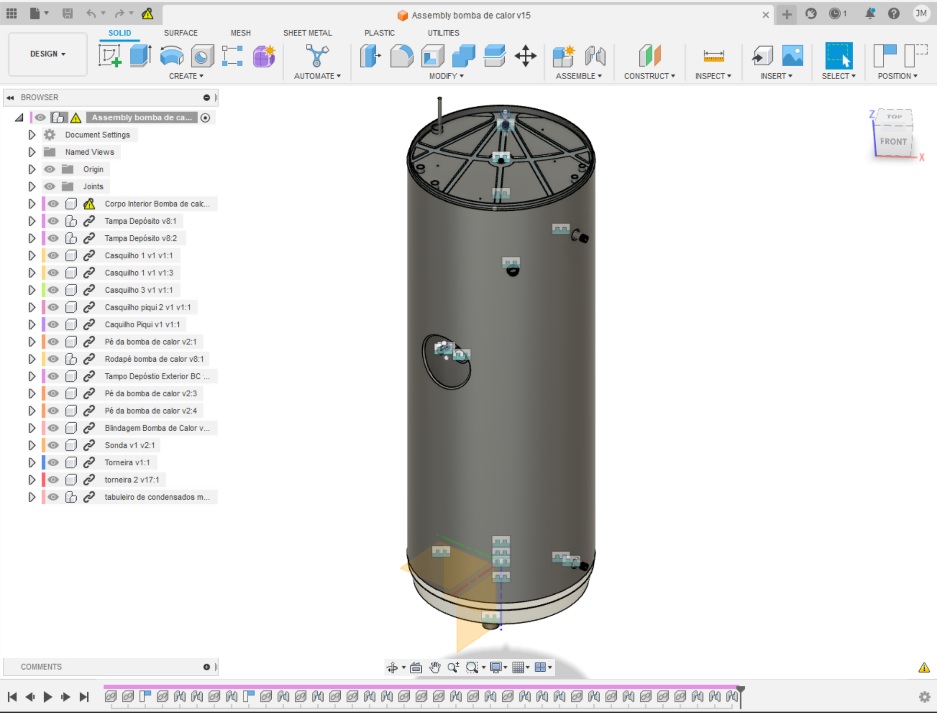Screen dimensions: 937x713
Task: Open the DESIGN workspace dropdown
Action: tap(47, 54)
